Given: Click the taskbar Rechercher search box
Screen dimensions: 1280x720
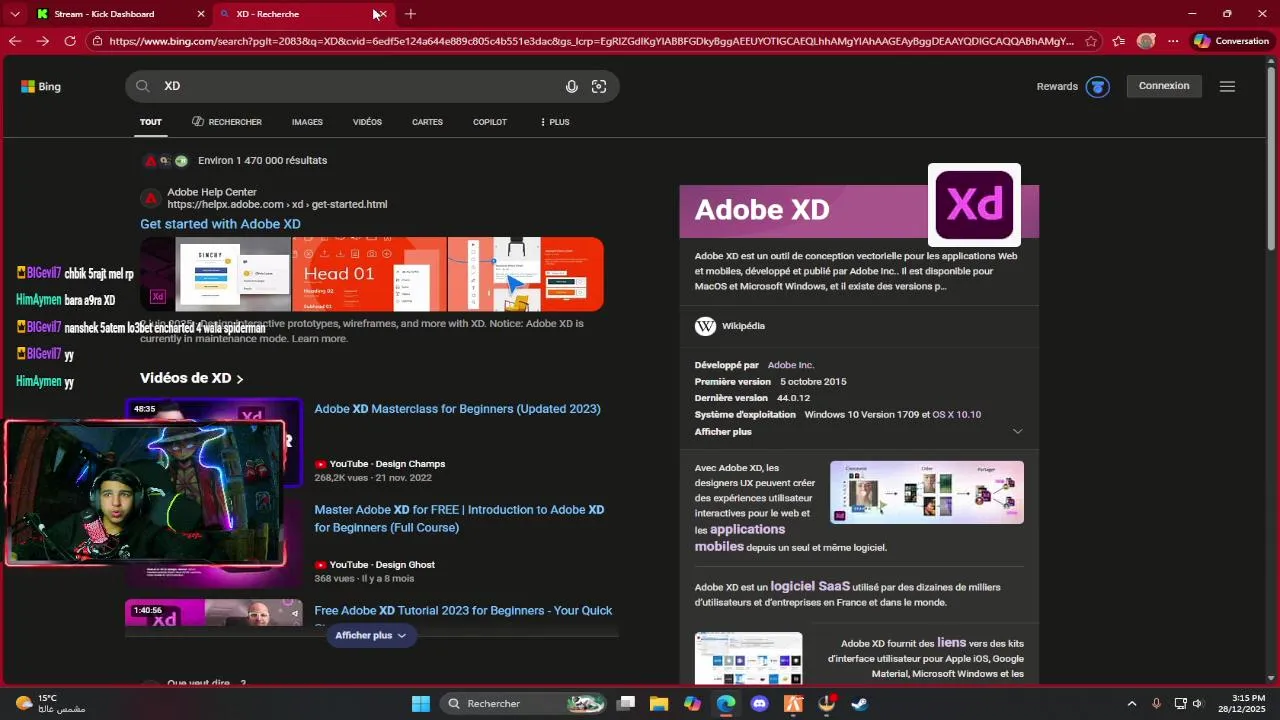Looking at the screenshot, I should [523, 704].
